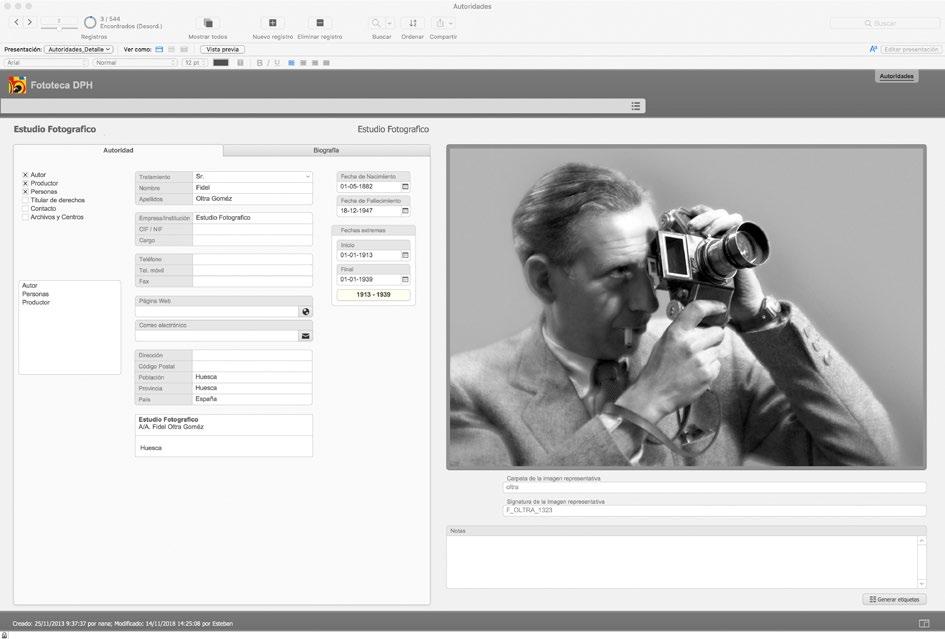Screen dimensions: 945x639
Task: Open the list menu icon in header bar
Action: 635,106
